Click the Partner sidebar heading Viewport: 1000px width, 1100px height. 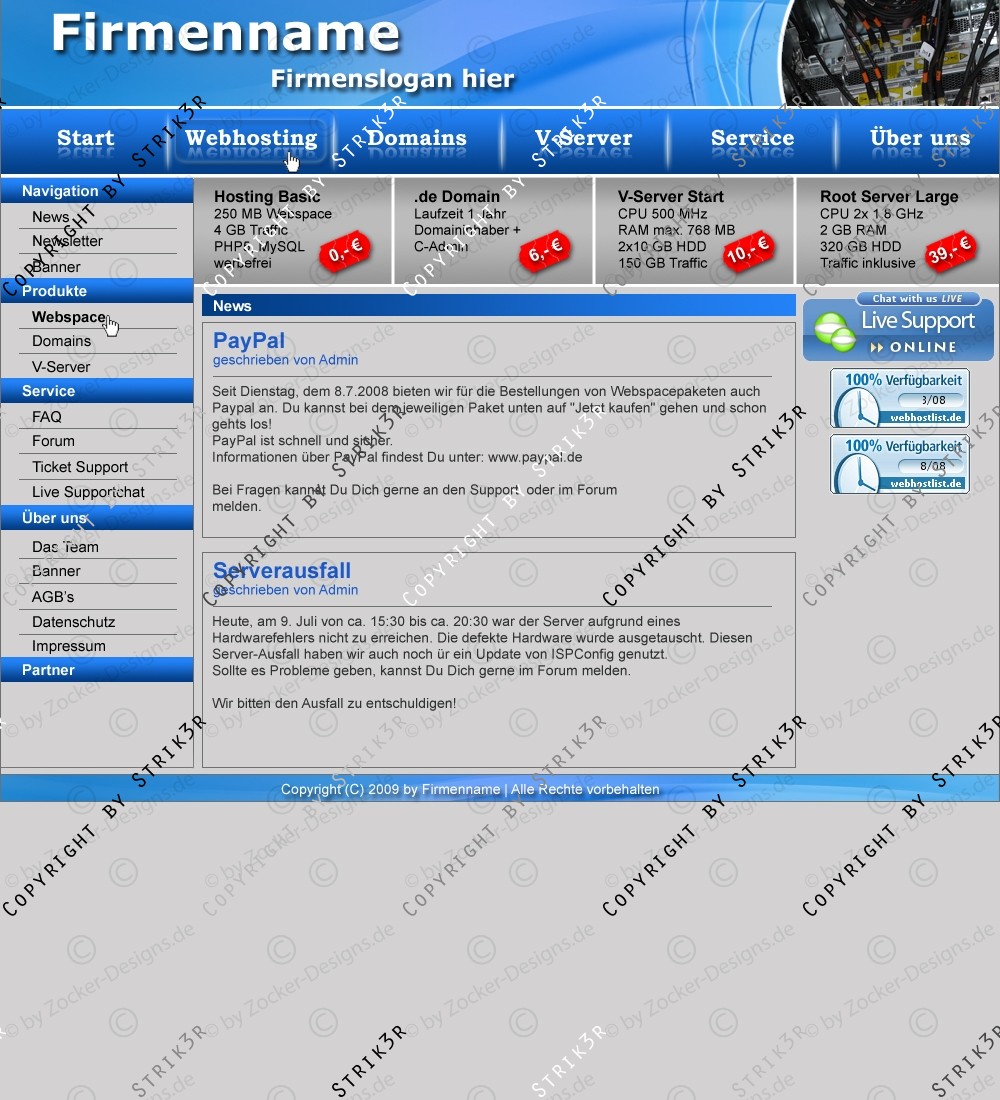(x=97, y=670)
